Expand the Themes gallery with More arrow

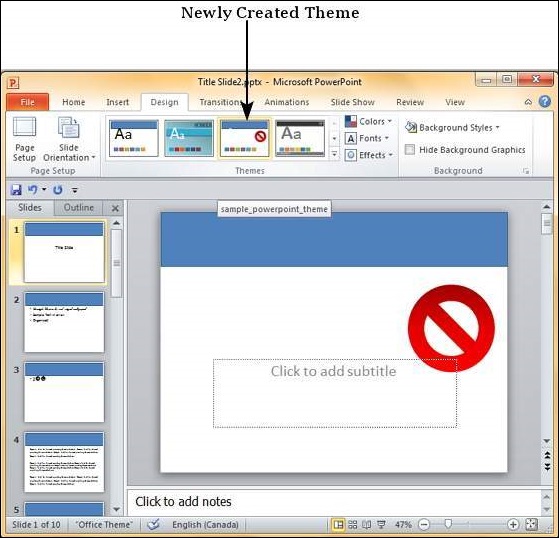[x=334, y=154]
